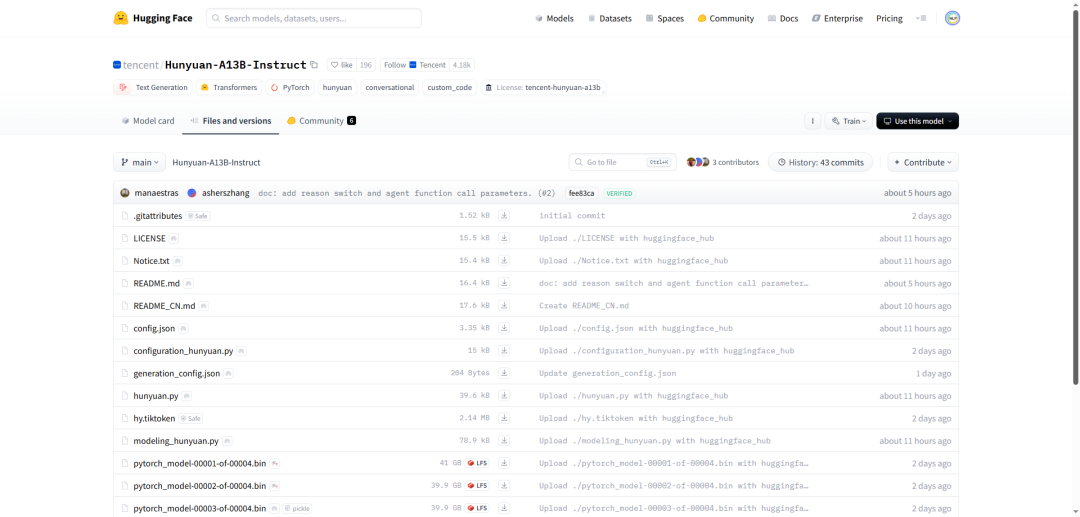Click the hunyuan tag
Viewport: 1080px width, 517px height.
pos(338,87)
